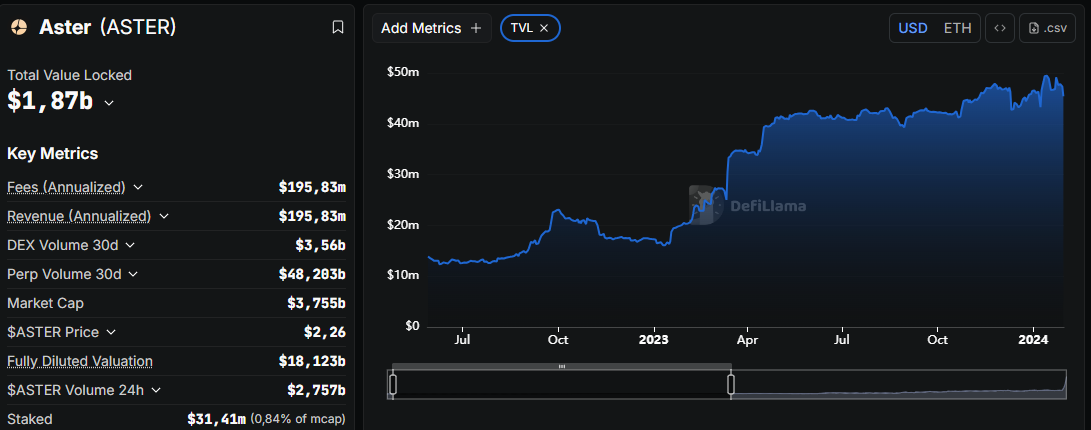Switch chart currency to USD
1091x430 pixels.
tap(913, 29)
